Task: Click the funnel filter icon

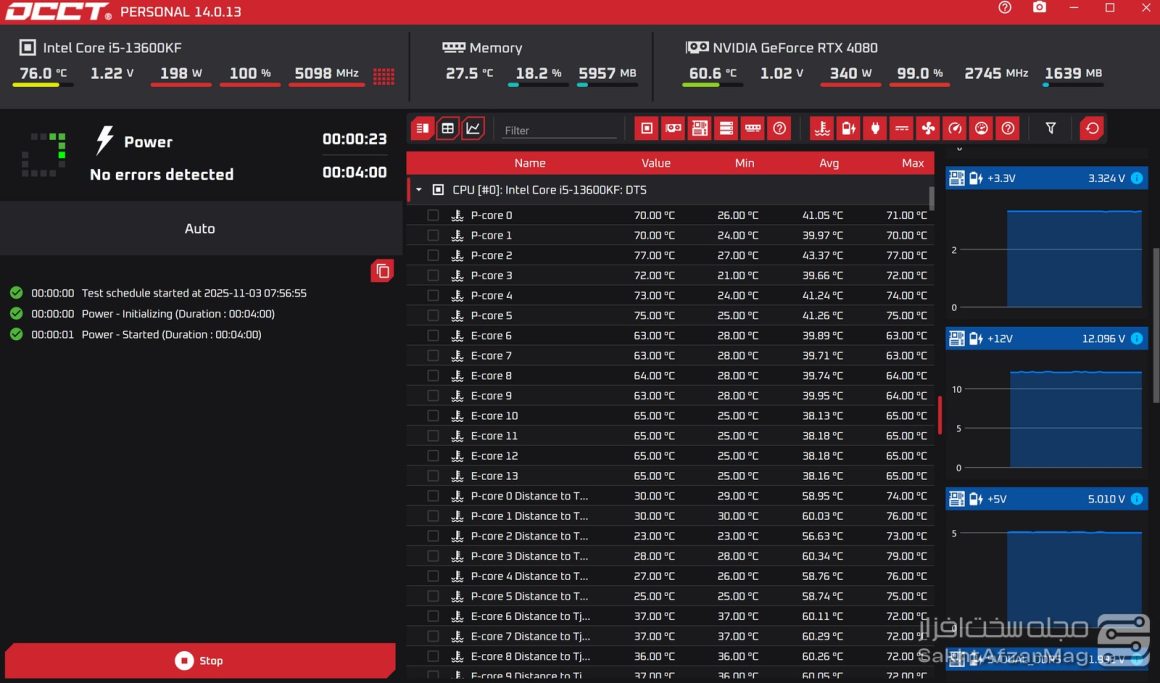Action: point(1050,128)
